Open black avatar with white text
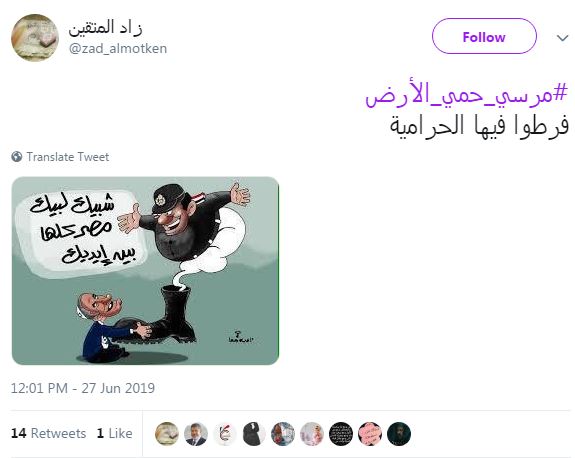The width and height of the screenshot is (575, 458). pos(341,434)
